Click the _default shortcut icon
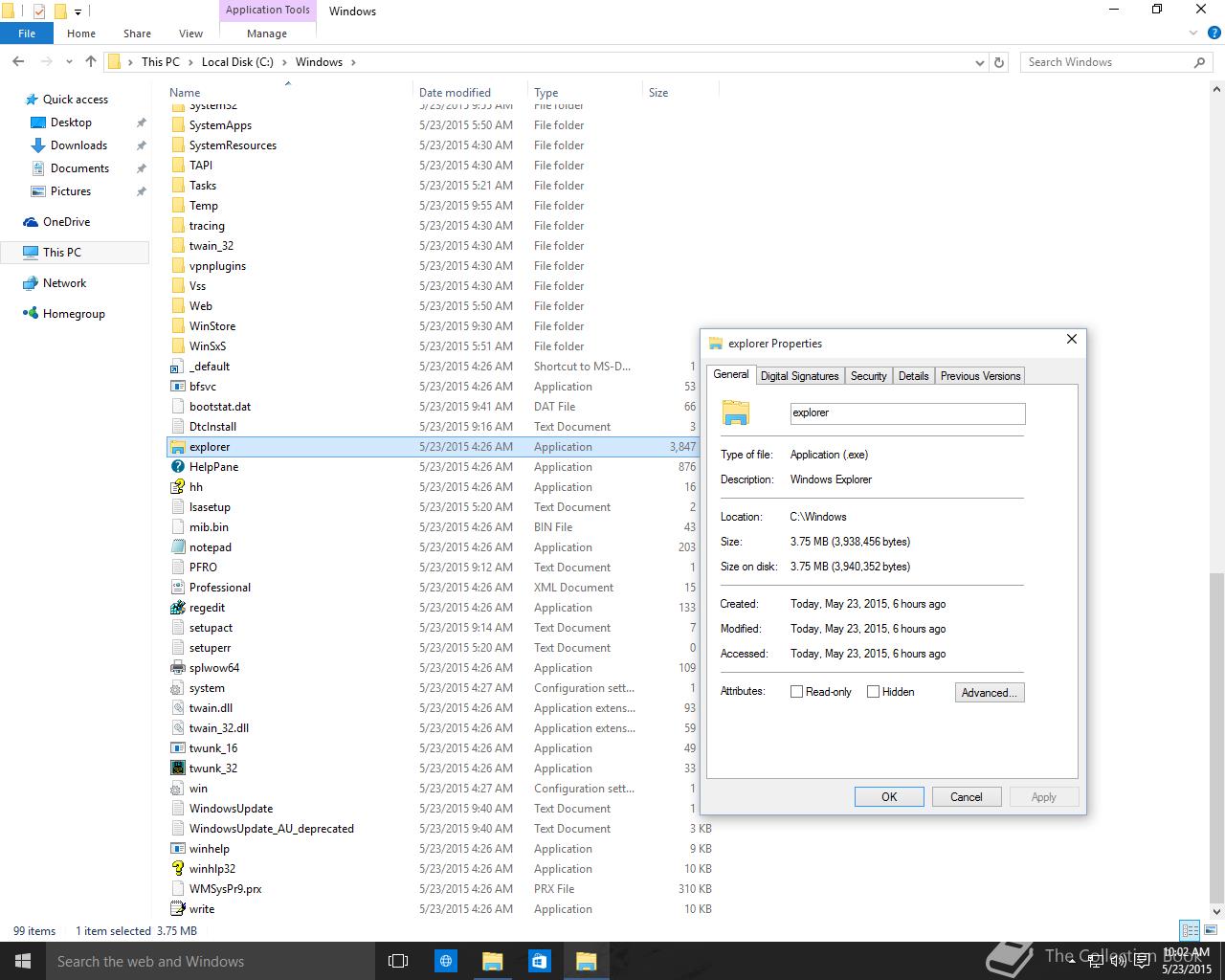This screenshot has height=980, width=1225. [177, 367]
